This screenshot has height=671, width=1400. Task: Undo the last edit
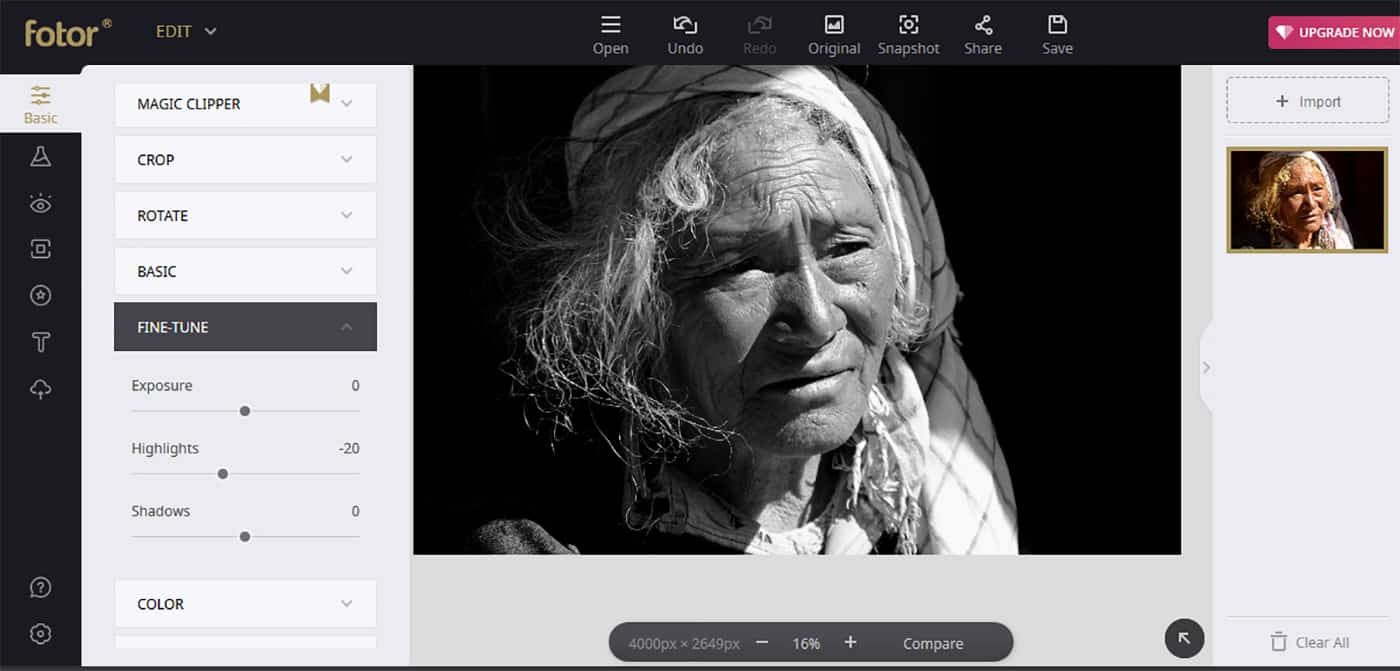685,35
